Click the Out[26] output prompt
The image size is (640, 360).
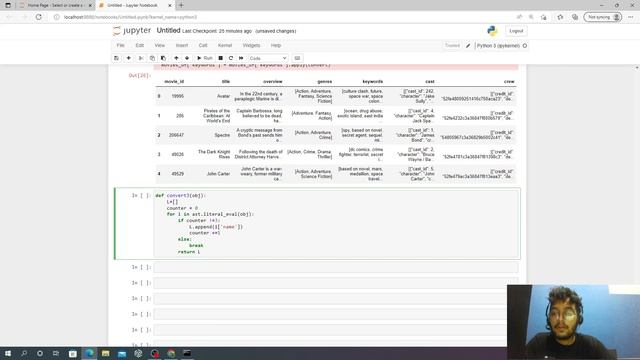click(x=140, y=76)
